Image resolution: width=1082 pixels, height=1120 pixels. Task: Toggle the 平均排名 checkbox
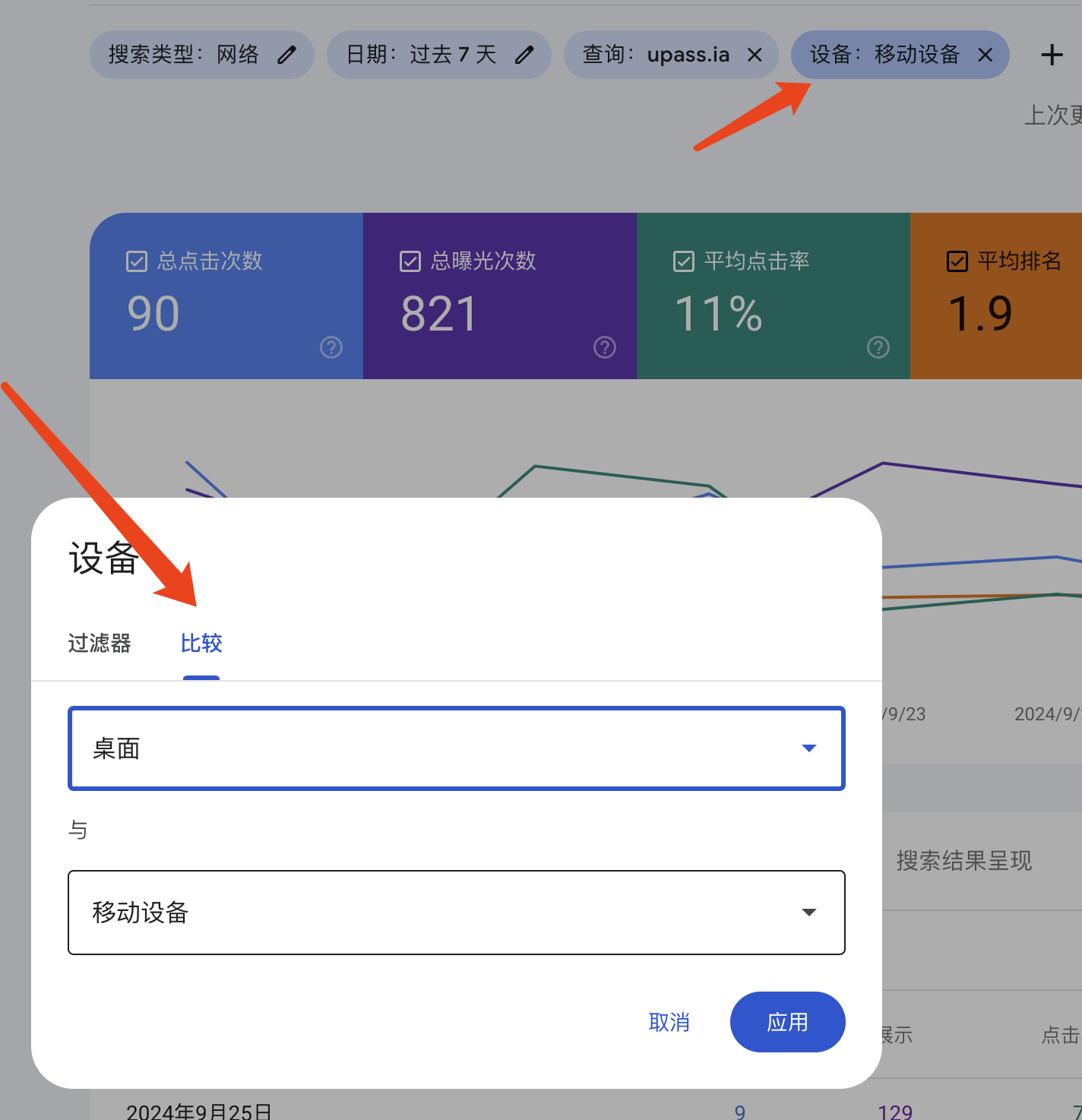957,261
